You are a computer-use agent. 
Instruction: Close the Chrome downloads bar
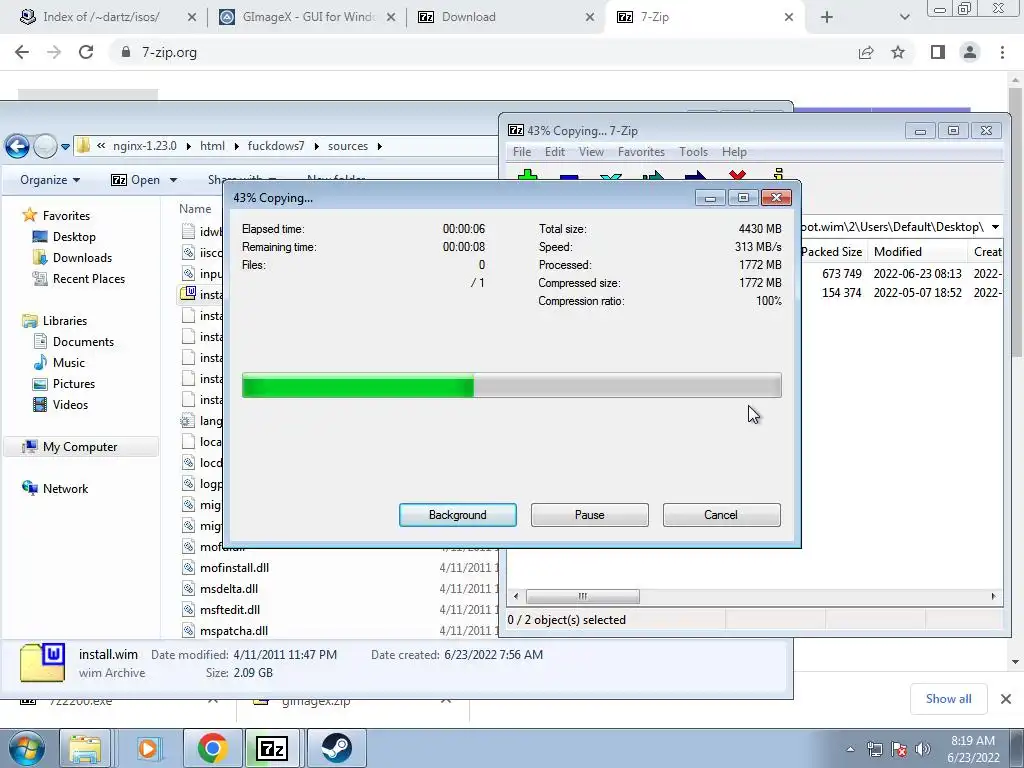click(x=1006, y=699)
